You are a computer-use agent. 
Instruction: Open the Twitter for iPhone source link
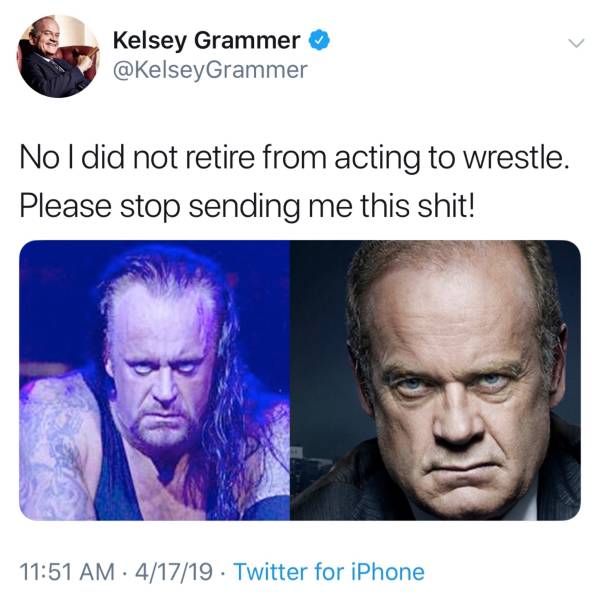click(x=329, y=572)
